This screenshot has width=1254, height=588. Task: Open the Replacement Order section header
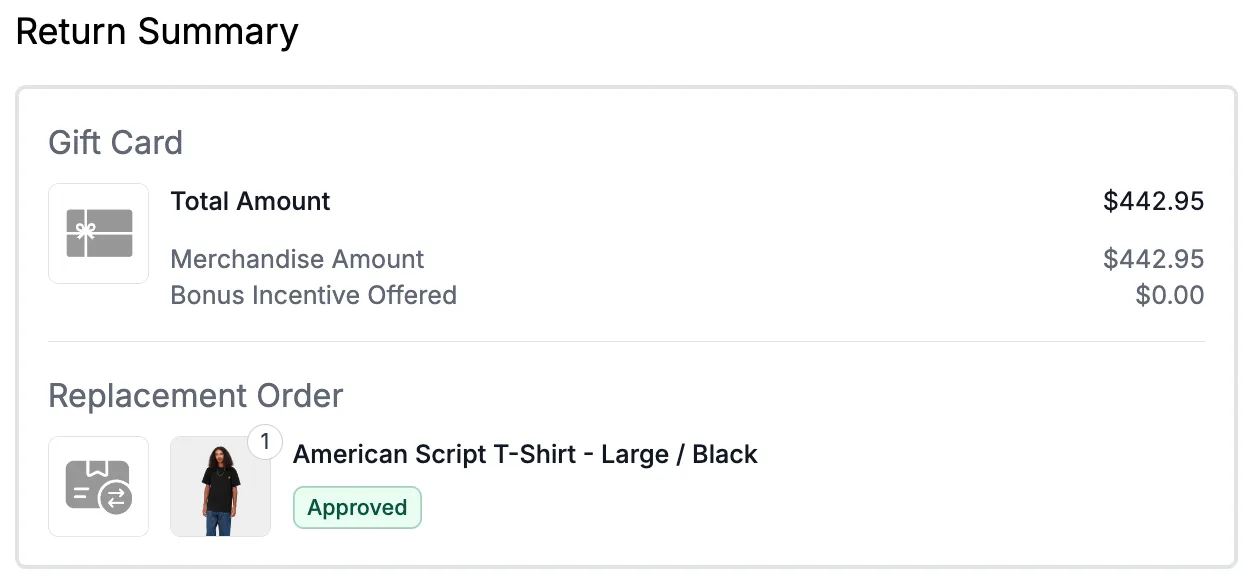[195, 395]
